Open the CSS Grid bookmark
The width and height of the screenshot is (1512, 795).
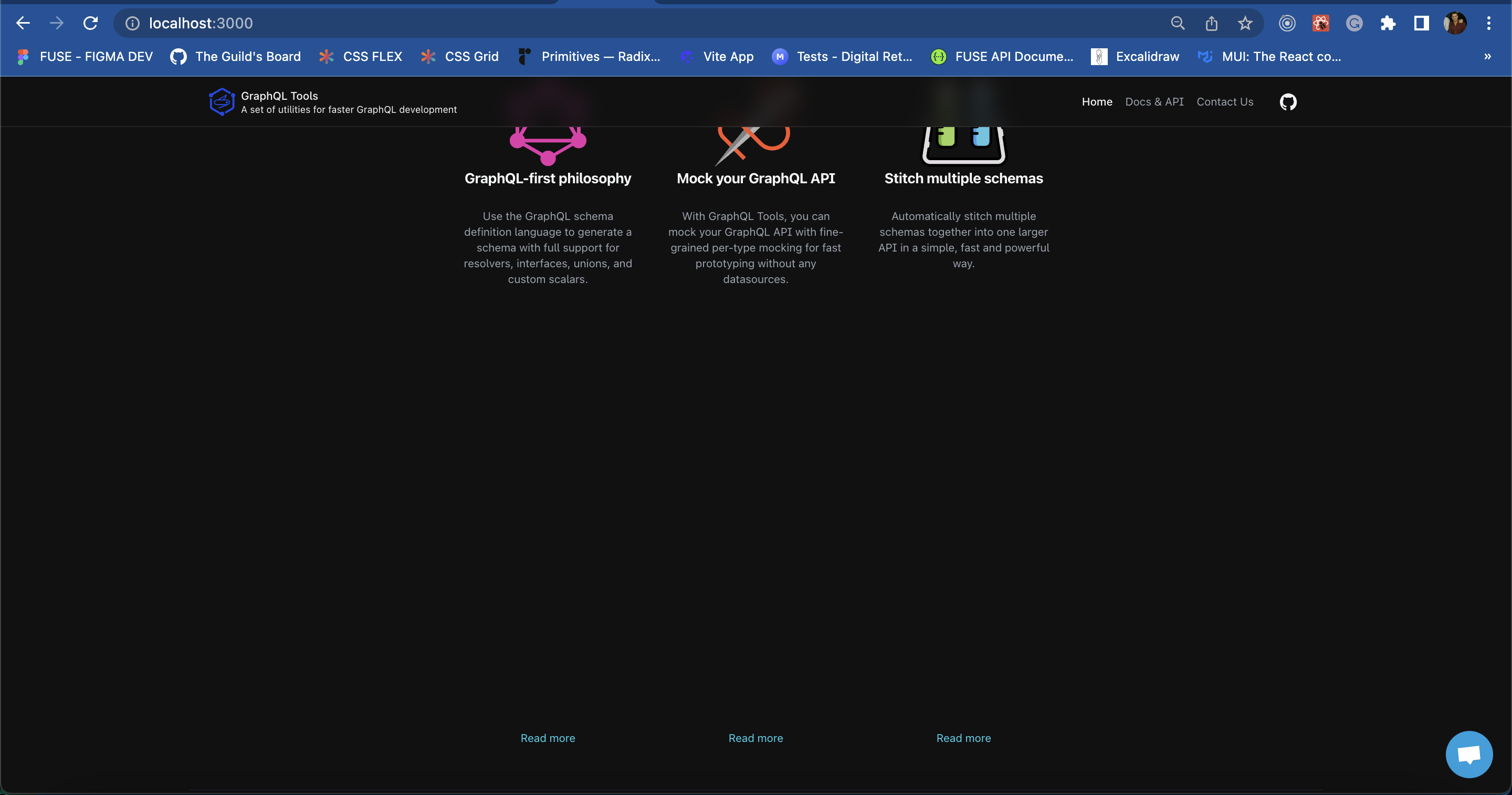(x=459, y=57)
